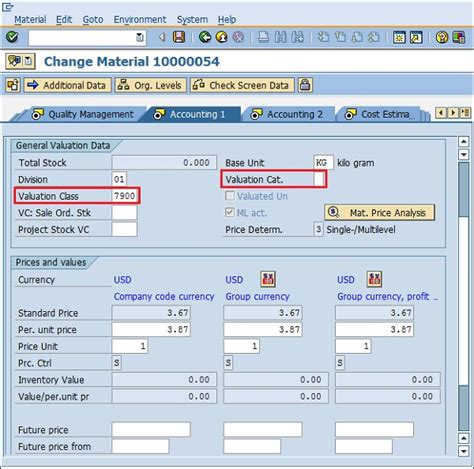Viewport: 474px width, 469px height.
Task: Open the tab list button
Action: click(465, 113)
